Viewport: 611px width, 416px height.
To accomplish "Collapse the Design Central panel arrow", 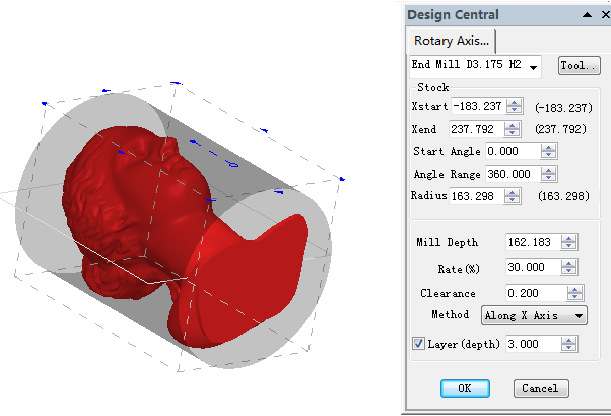I will 587,15.
